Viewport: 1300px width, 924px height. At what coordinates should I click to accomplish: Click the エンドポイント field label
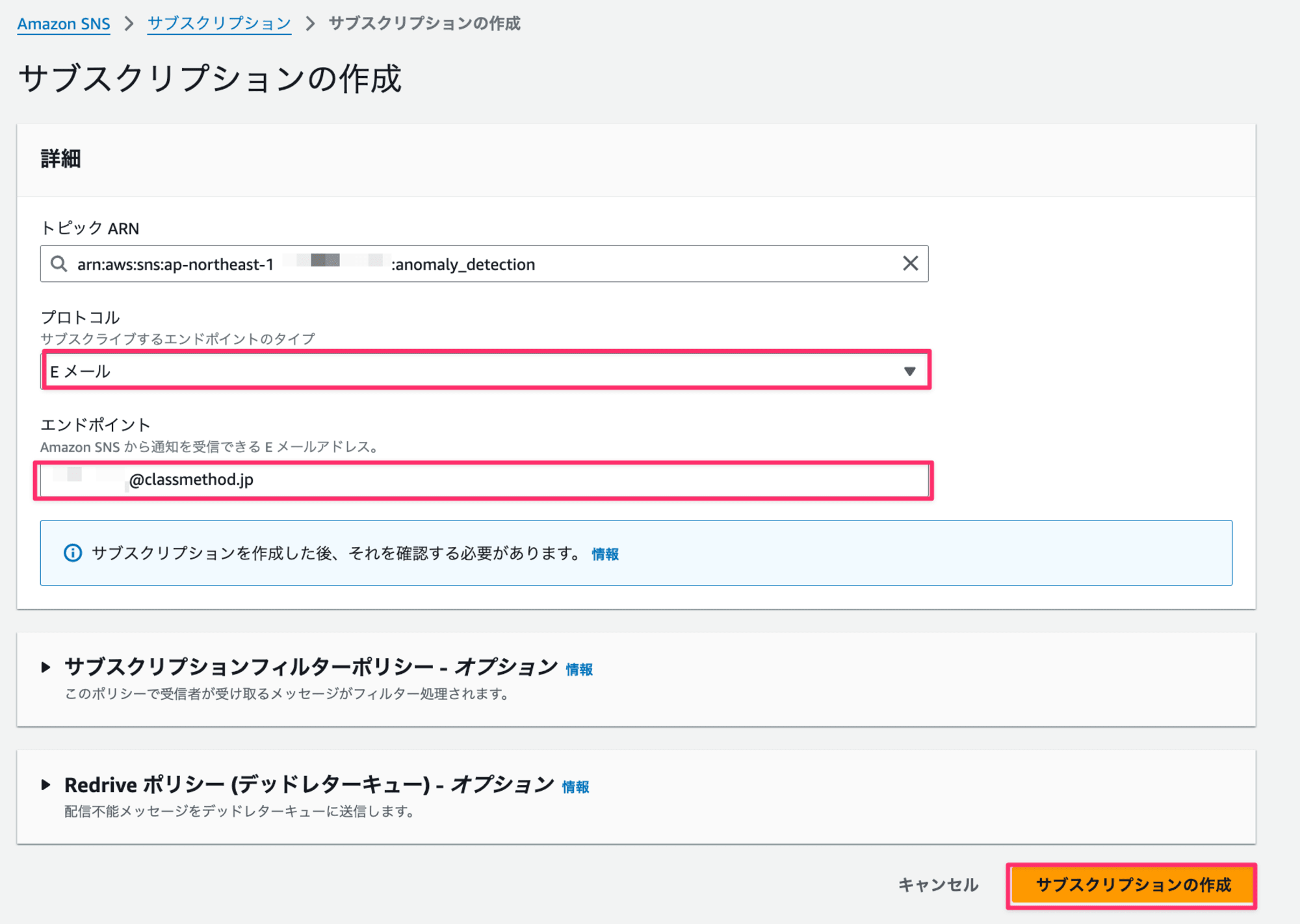coord(96,425)
